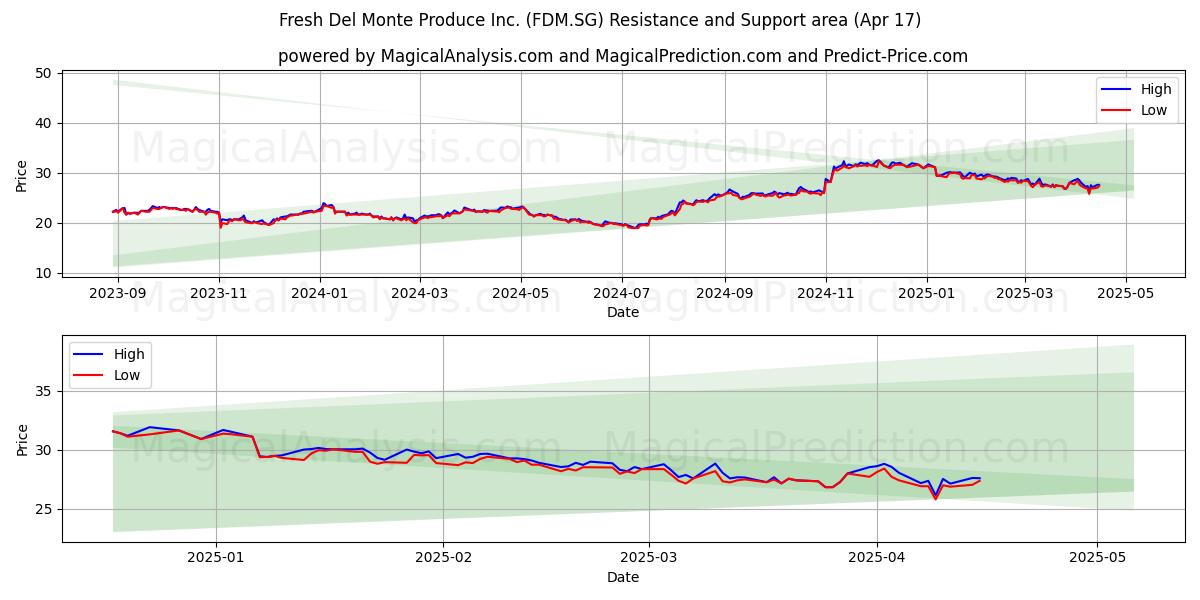1200x600 pixels.
Task: Click 'Low' in the bottom chart legend
Action: click(127, 375)
